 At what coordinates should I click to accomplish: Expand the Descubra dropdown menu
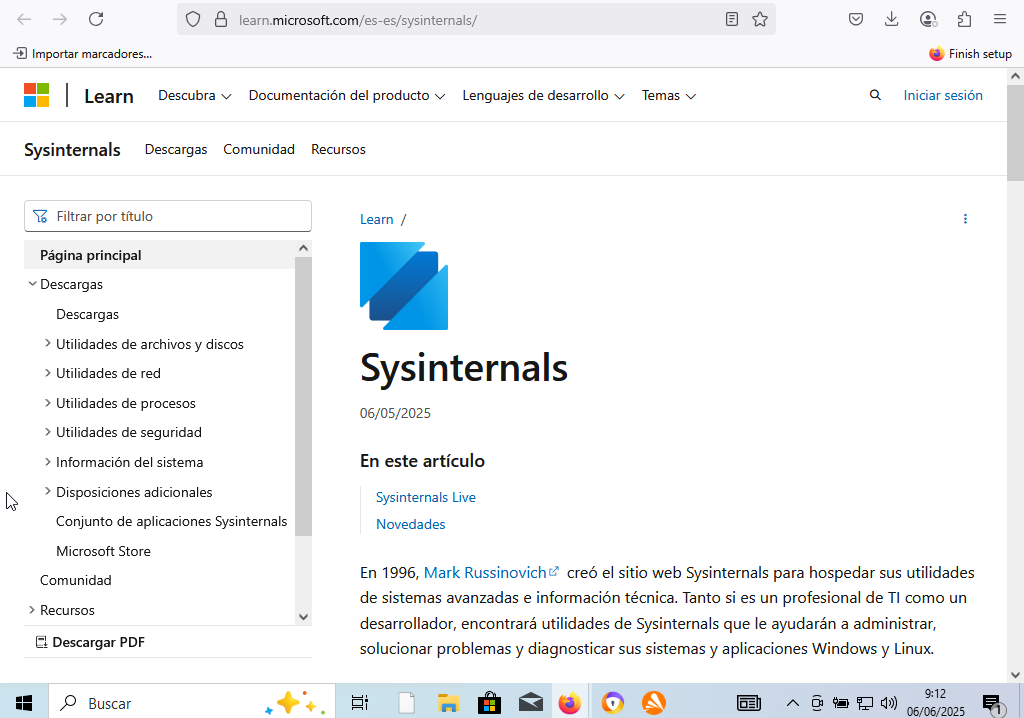click(x=195, y=95)
